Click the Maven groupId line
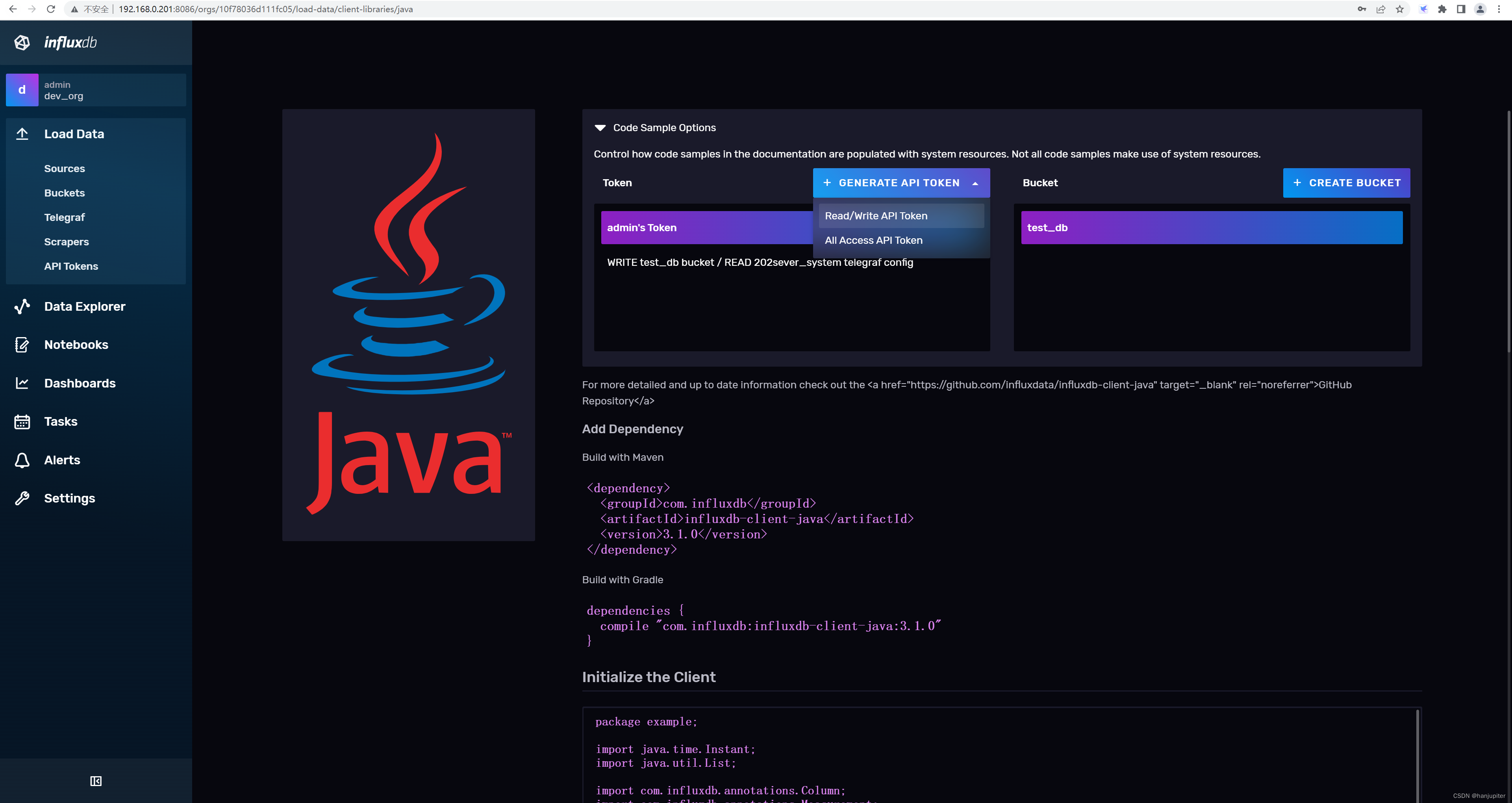The width and height of the screenshot is (1512, 803). 708,504
